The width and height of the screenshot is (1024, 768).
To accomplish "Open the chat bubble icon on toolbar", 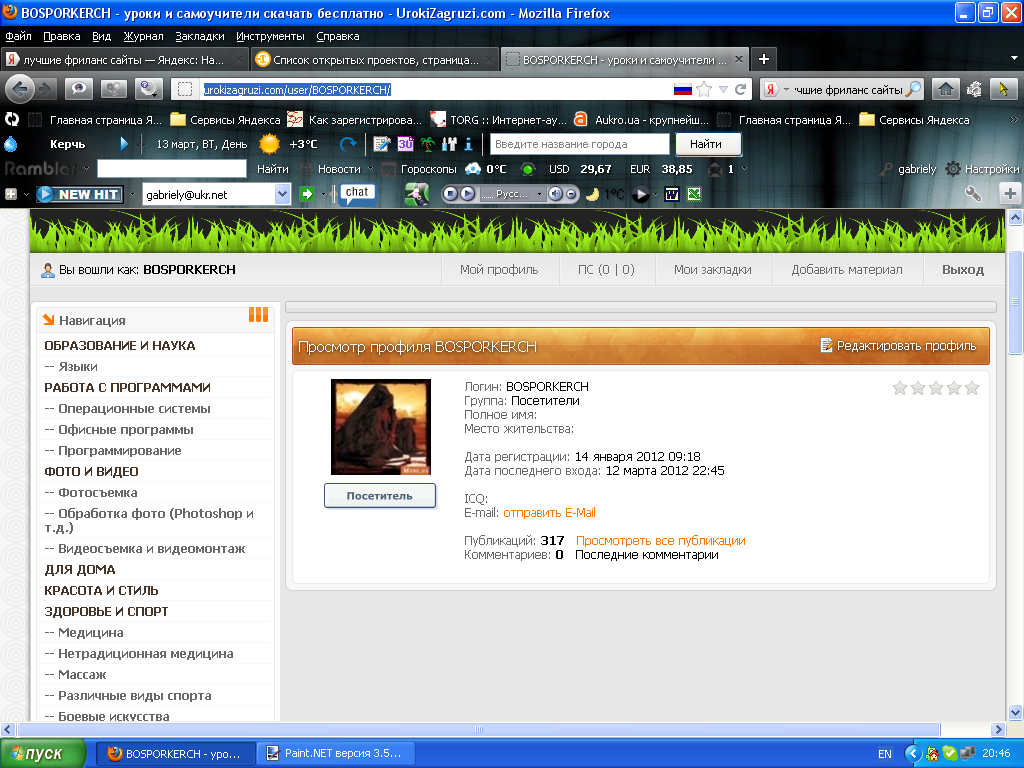I will click(357, 193).
